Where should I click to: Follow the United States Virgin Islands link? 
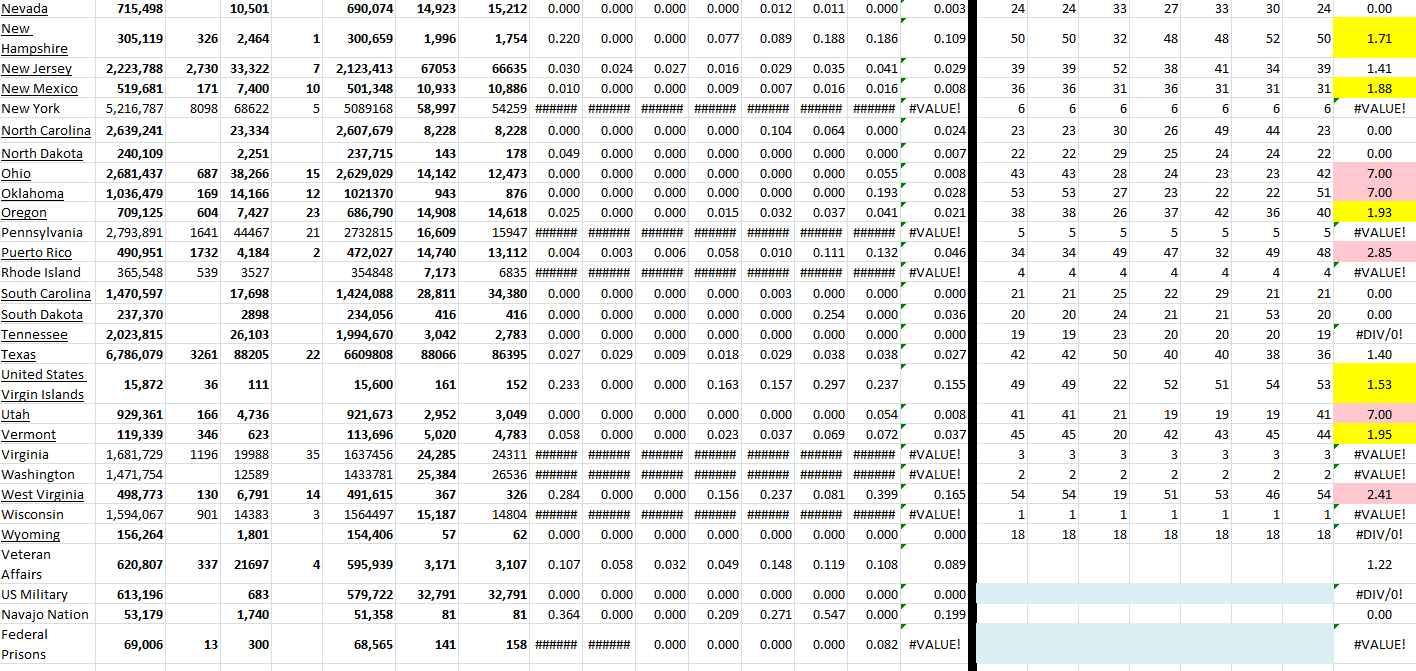[41, 384]
